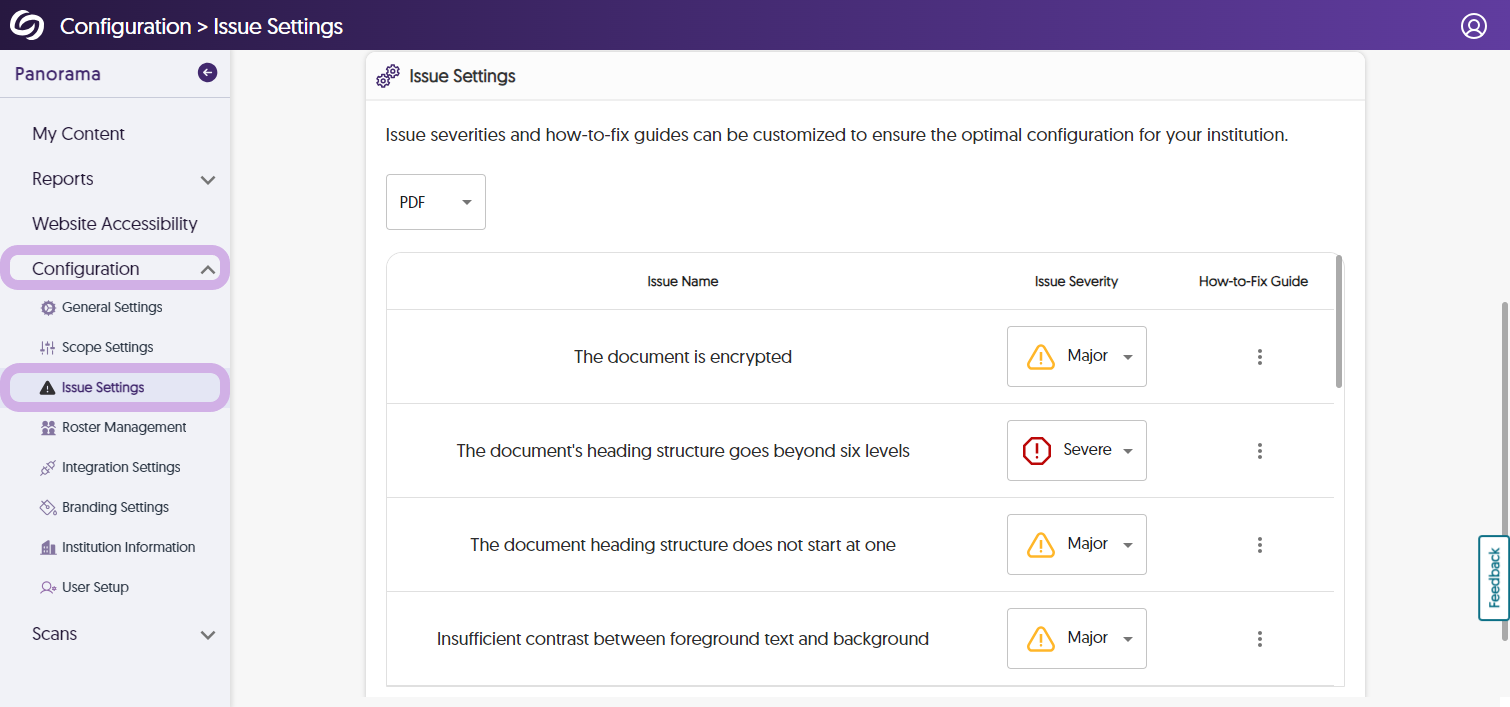Open the How-to-Fix menu for the heading does not start at one row

pyautogui.click(x=1260, y=545)
